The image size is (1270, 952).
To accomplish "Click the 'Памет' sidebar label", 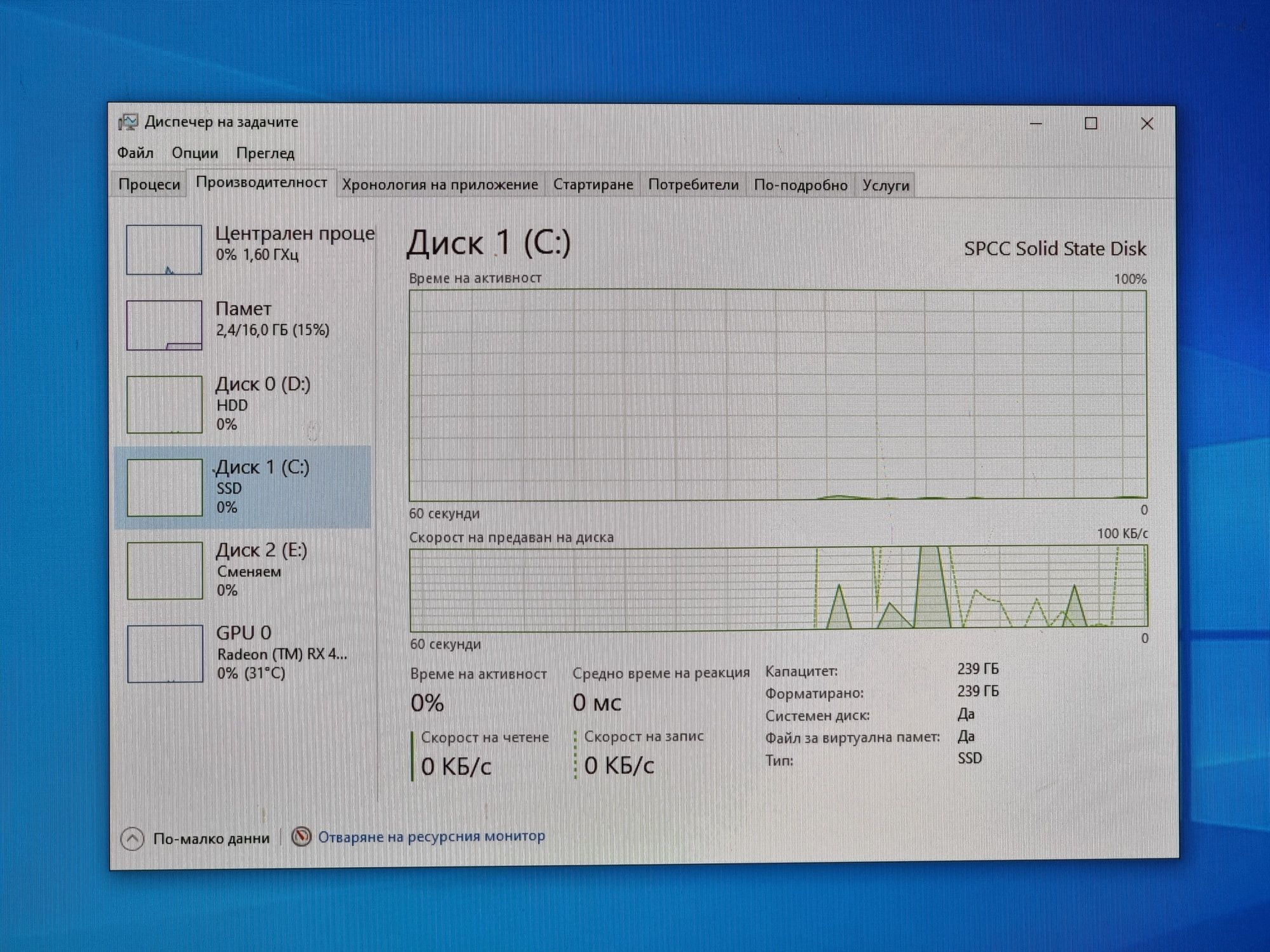I will coord(243,309).
